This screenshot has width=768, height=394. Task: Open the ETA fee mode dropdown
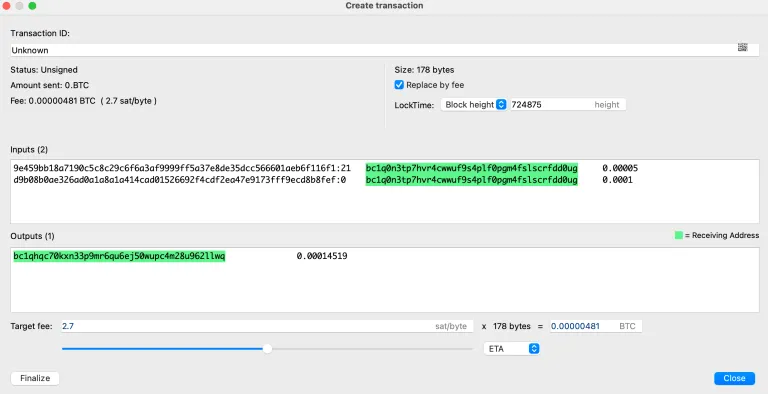(511, 348)
